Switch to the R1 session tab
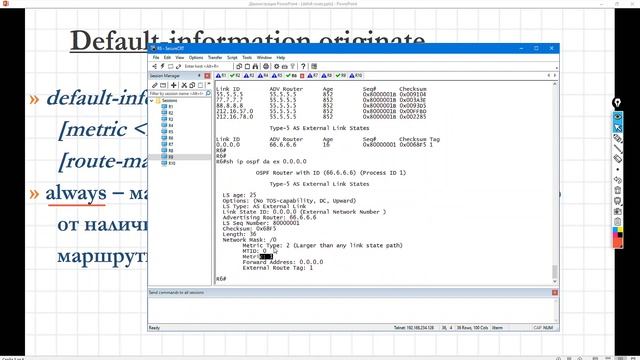 221,76
